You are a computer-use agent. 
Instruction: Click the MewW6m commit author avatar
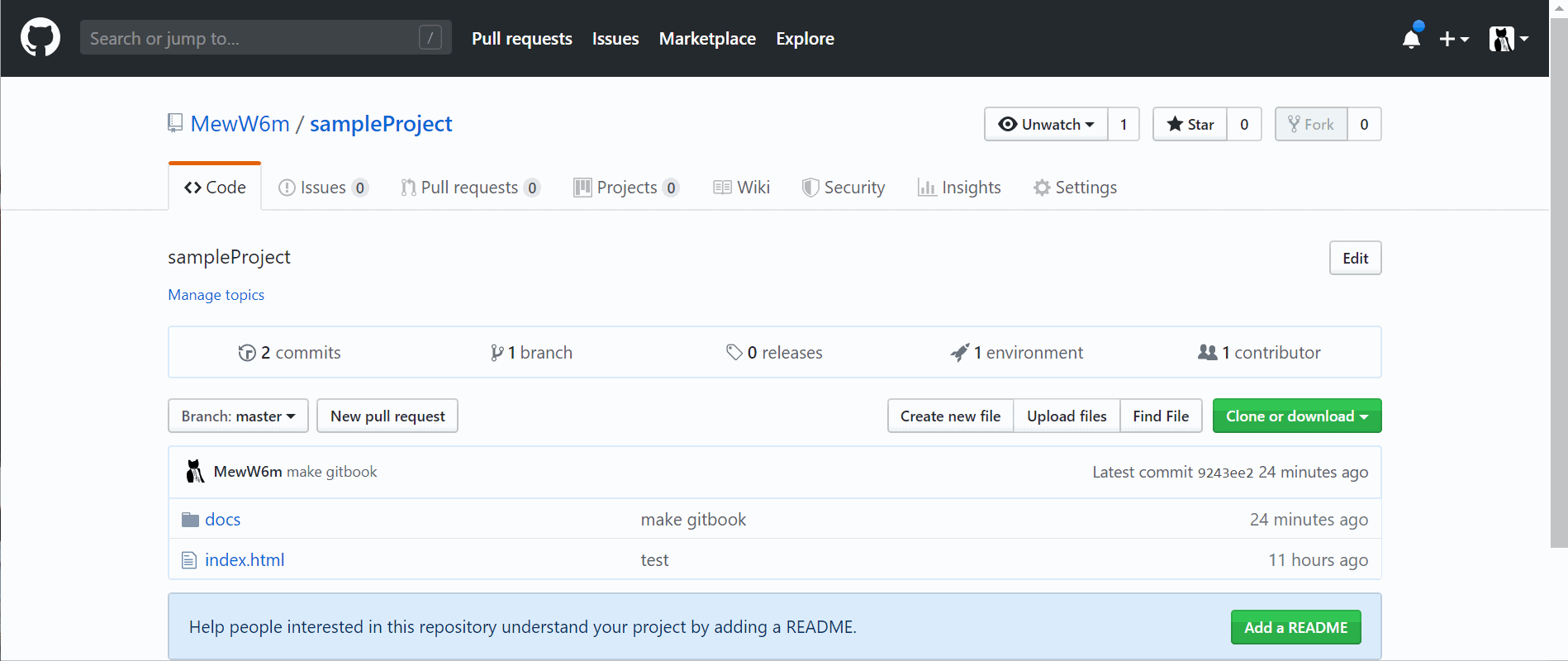[x=195, y=472]
